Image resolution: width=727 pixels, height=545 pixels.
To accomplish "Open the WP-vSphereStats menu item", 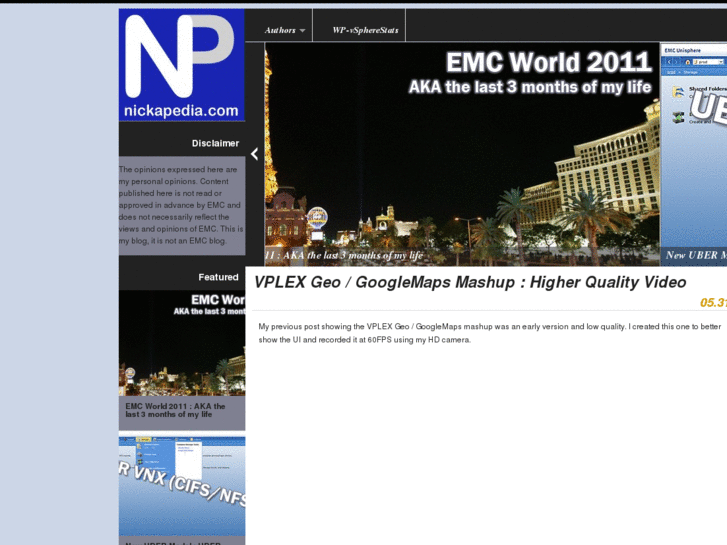I will click(x=365, y=30).
